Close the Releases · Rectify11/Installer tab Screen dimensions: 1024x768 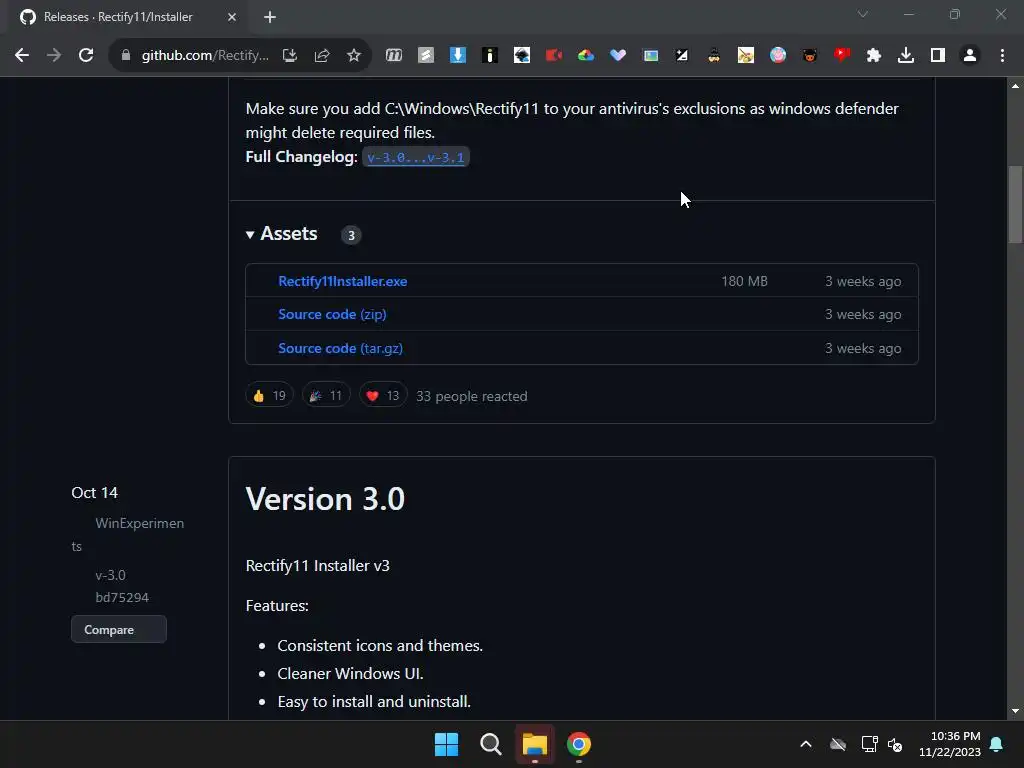(x=232, y=18)
